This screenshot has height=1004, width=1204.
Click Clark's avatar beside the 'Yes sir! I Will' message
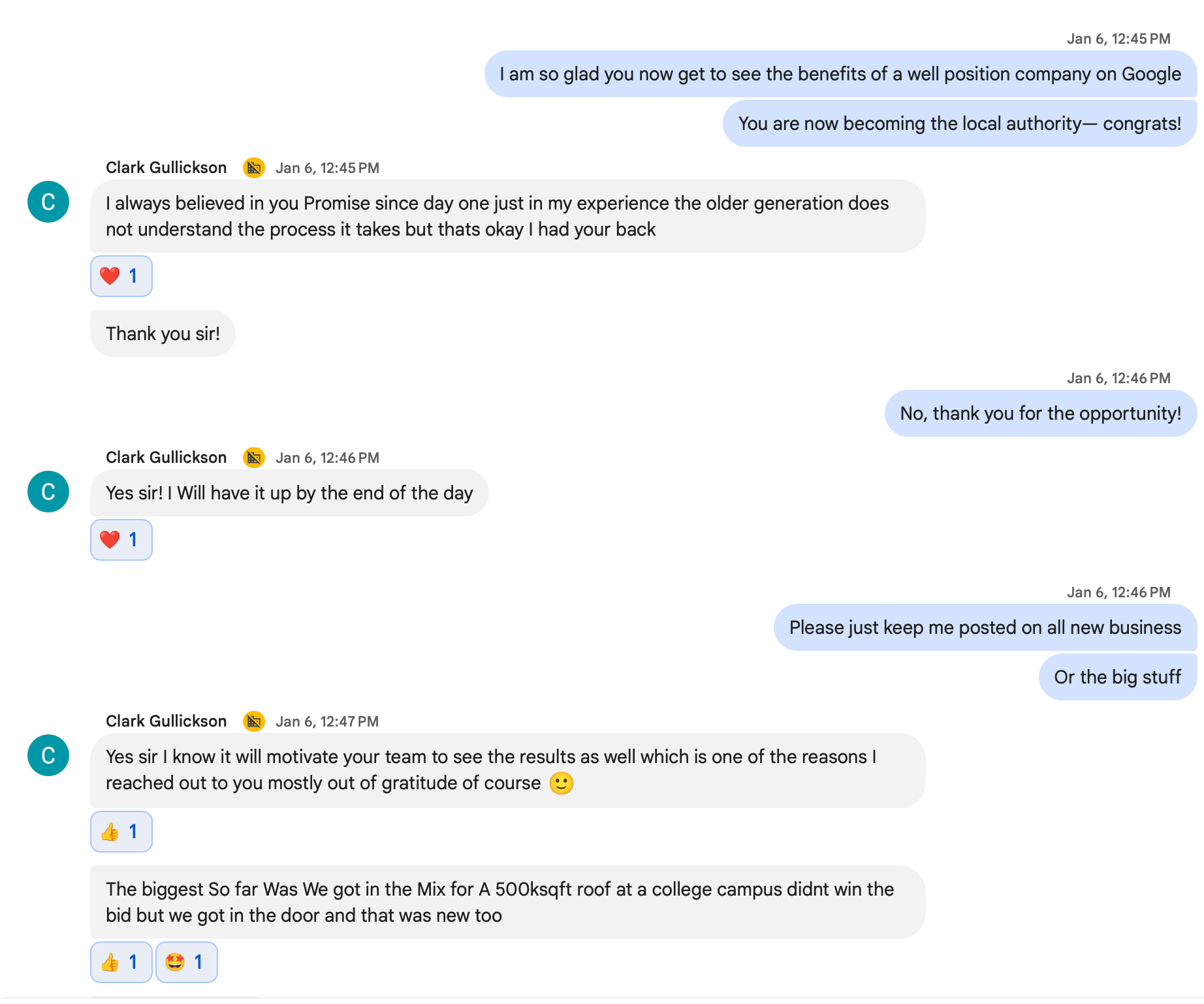coord(48,492)
